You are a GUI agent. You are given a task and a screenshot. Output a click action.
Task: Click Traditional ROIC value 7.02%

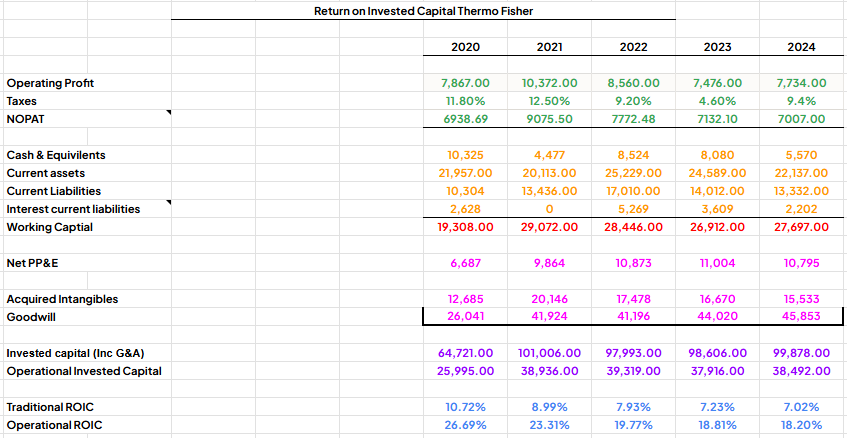tap(802, 407)
